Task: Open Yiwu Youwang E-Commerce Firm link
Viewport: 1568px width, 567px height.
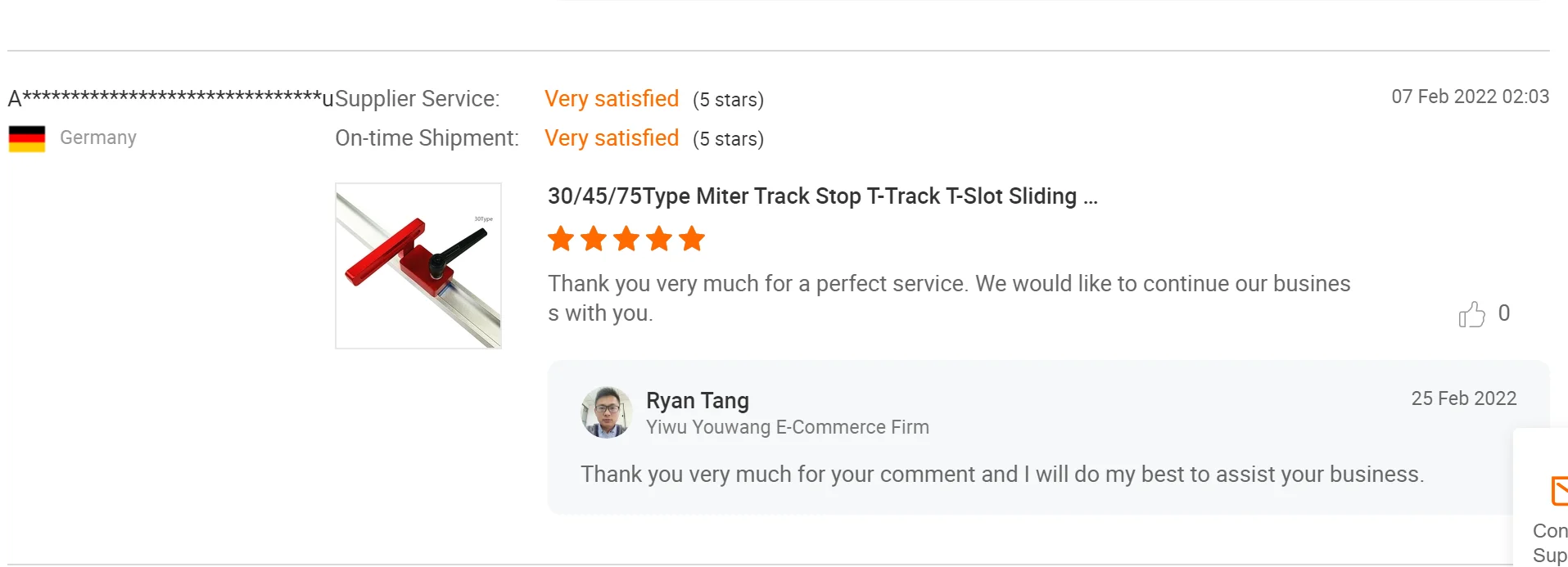Action: 787,427
